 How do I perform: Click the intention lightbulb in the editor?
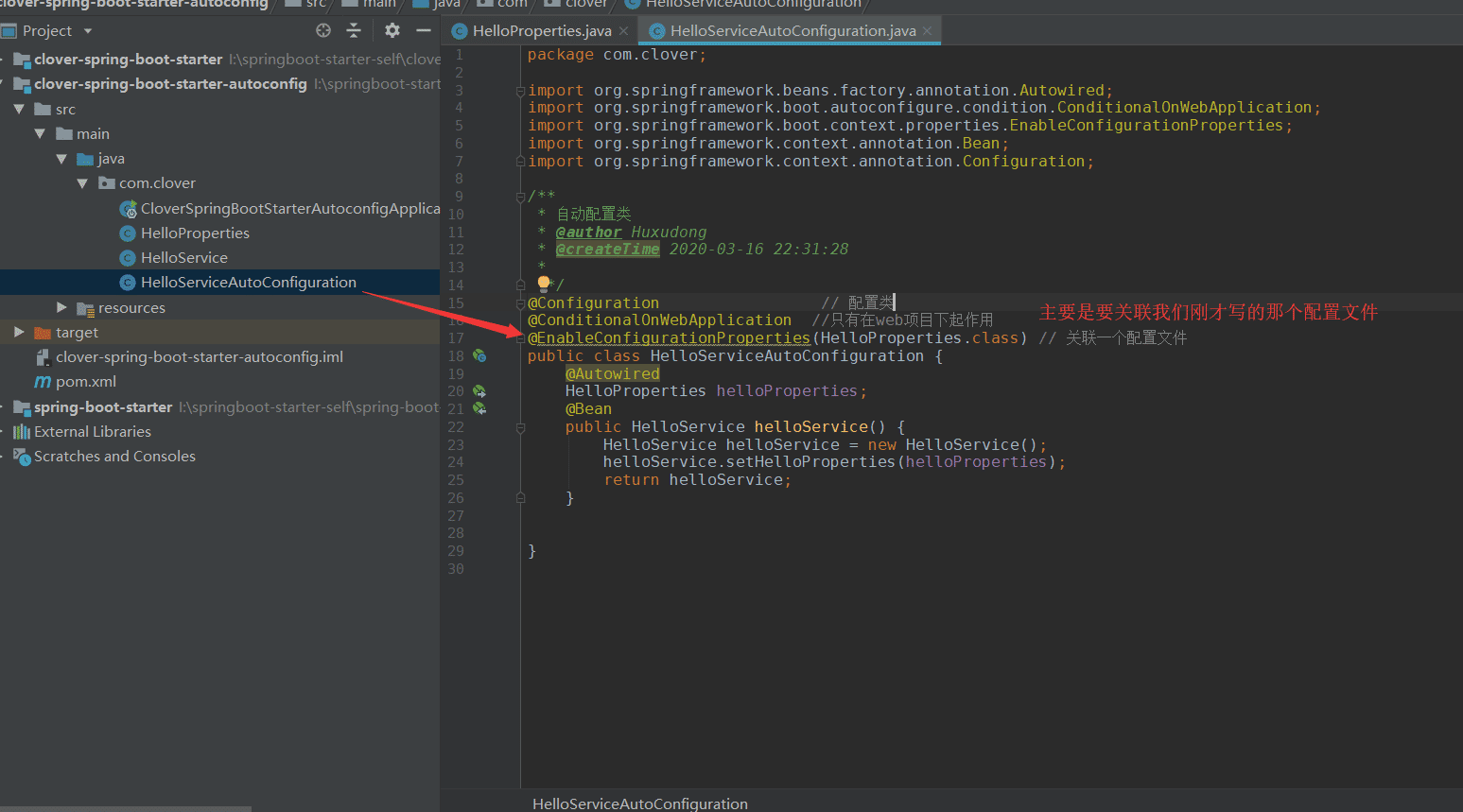544,283
